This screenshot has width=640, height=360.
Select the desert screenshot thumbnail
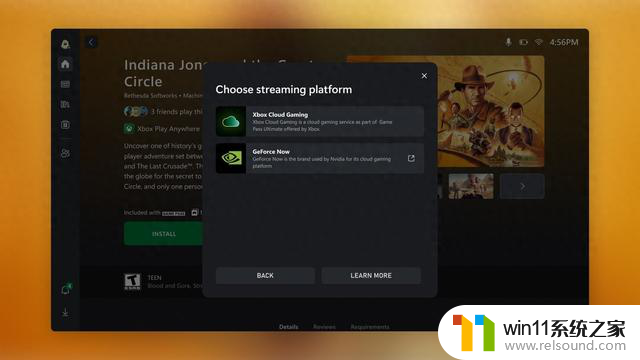pyautogui.click(x=471, y=186)
